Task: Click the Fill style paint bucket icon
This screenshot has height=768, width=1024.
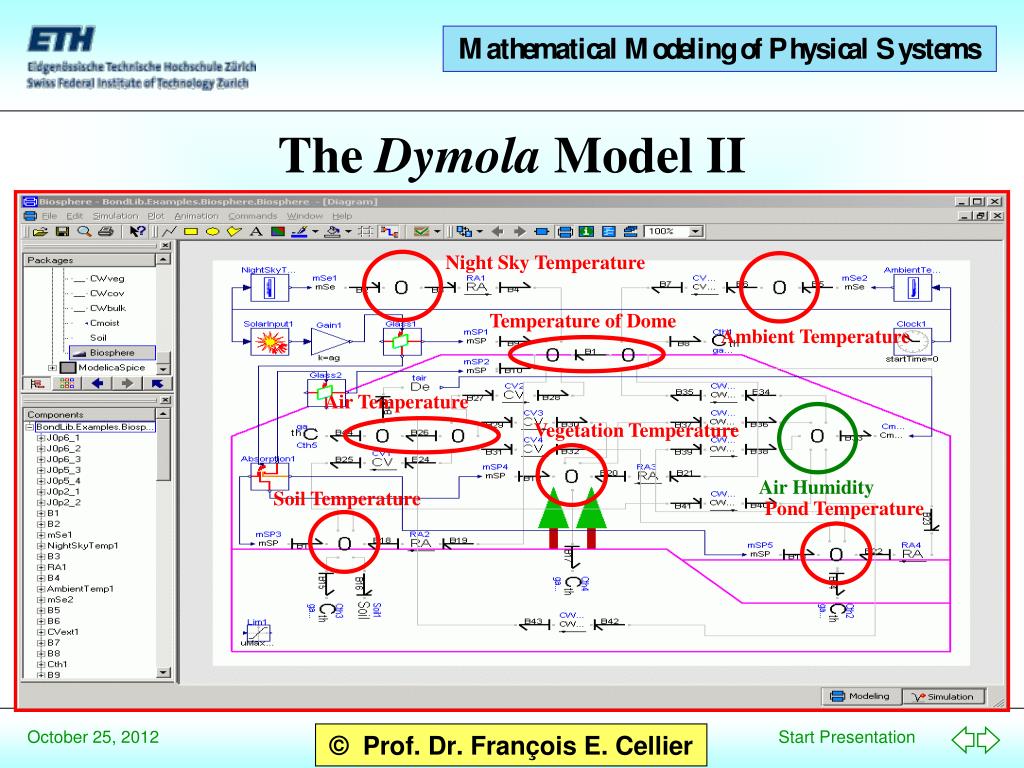Action: click(332, 231)
